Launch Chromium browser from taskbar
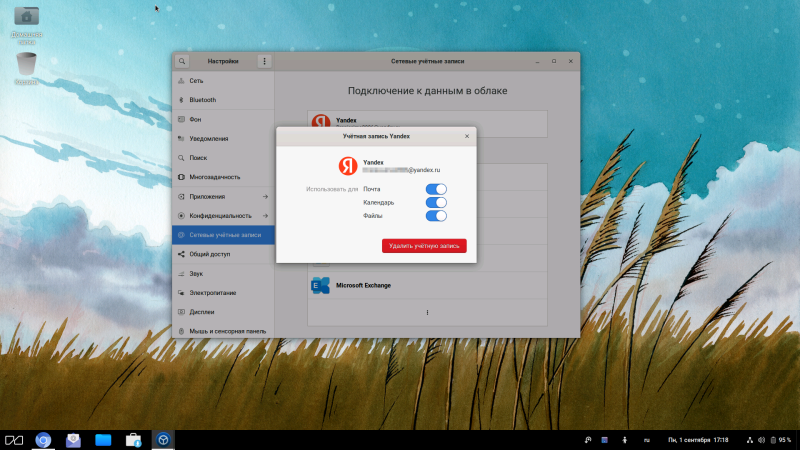Image resolution: width=800 pixels, height=450 pixels. pos(44,439)
